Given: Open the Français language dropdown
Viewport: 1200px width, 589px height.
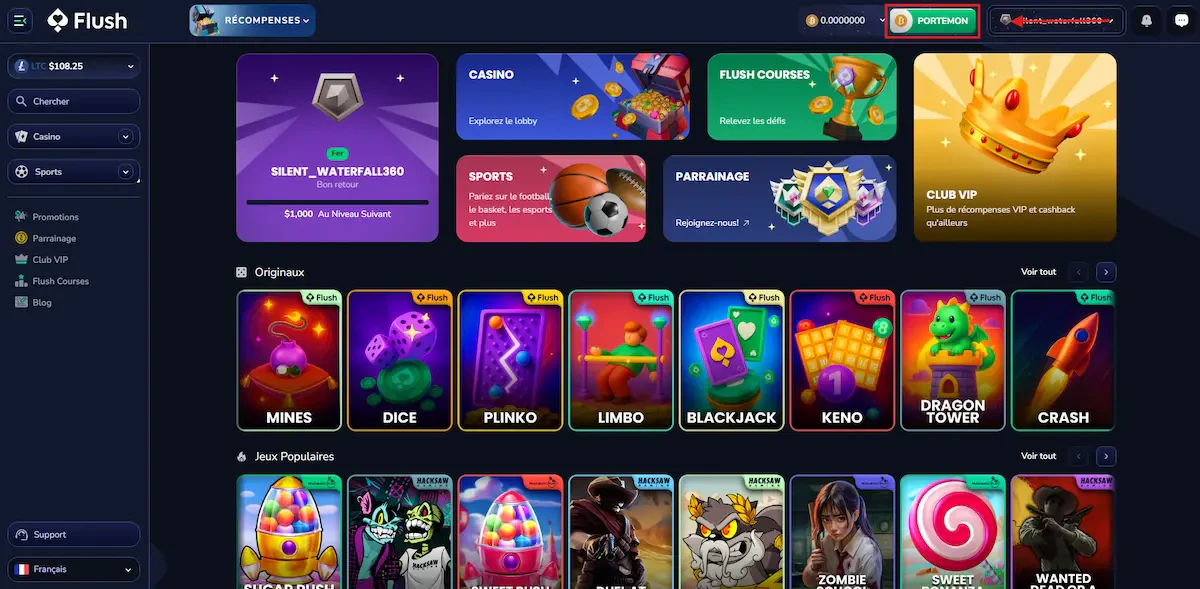Looking at the screenshot, I should coord(74,569).
